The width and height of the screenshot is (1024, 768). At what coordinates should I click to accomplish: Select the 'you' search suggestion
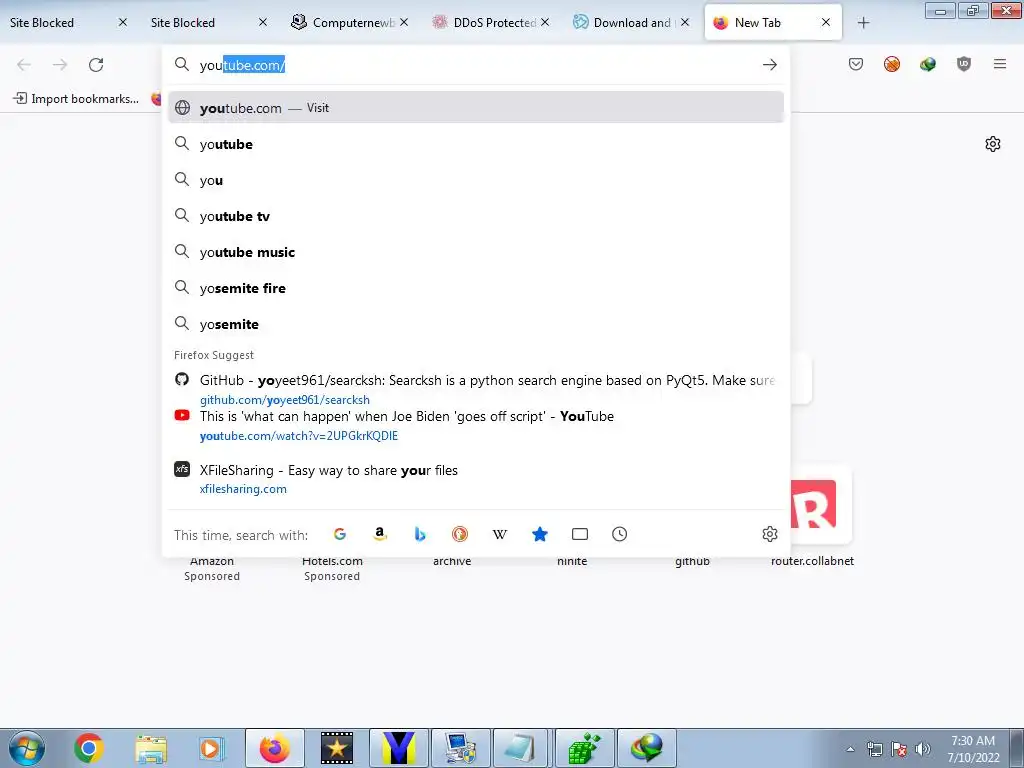click(475, 180)
